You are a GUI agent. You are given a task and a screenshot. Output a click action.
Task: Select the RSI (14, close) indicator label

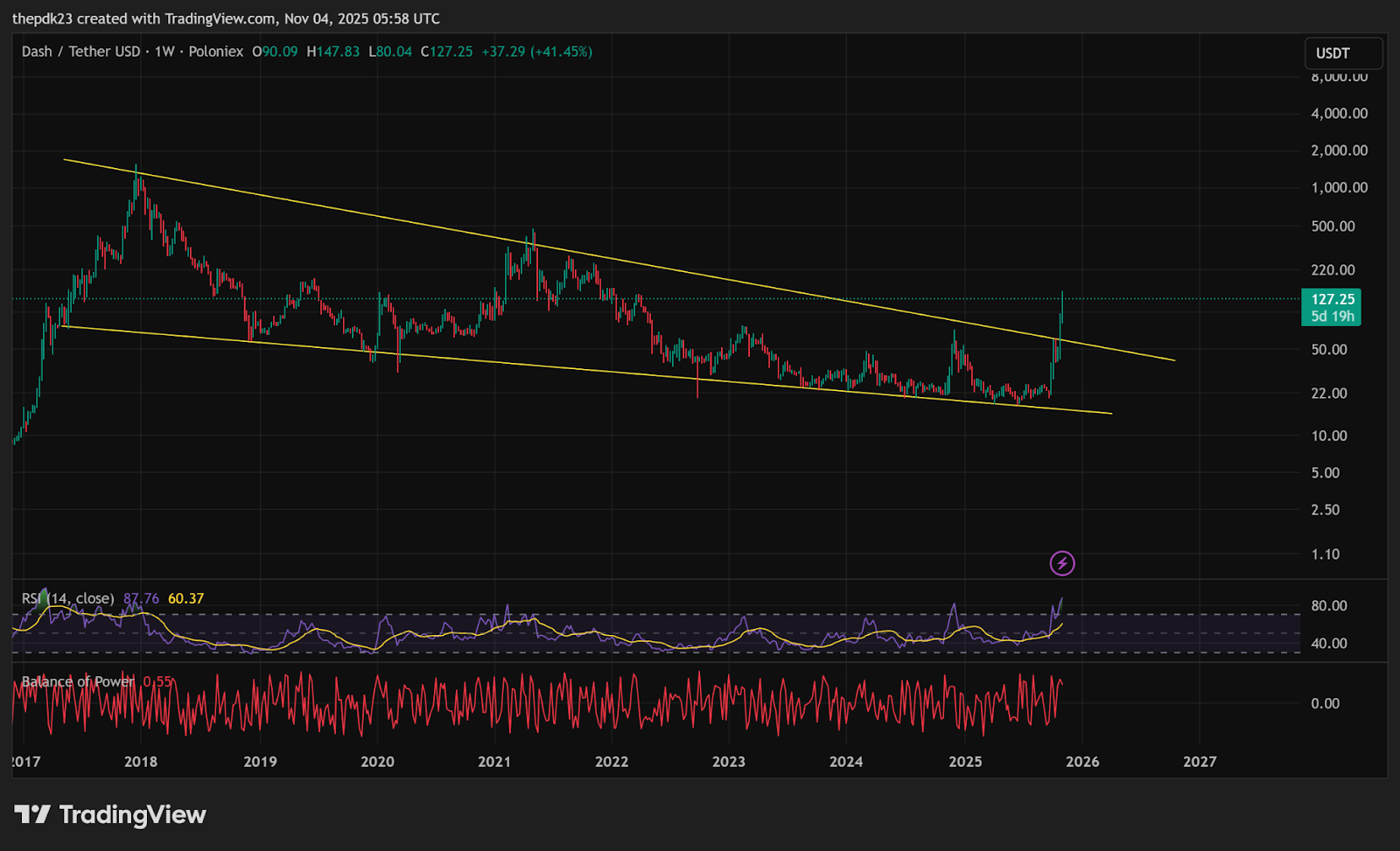tap(68, 598)
